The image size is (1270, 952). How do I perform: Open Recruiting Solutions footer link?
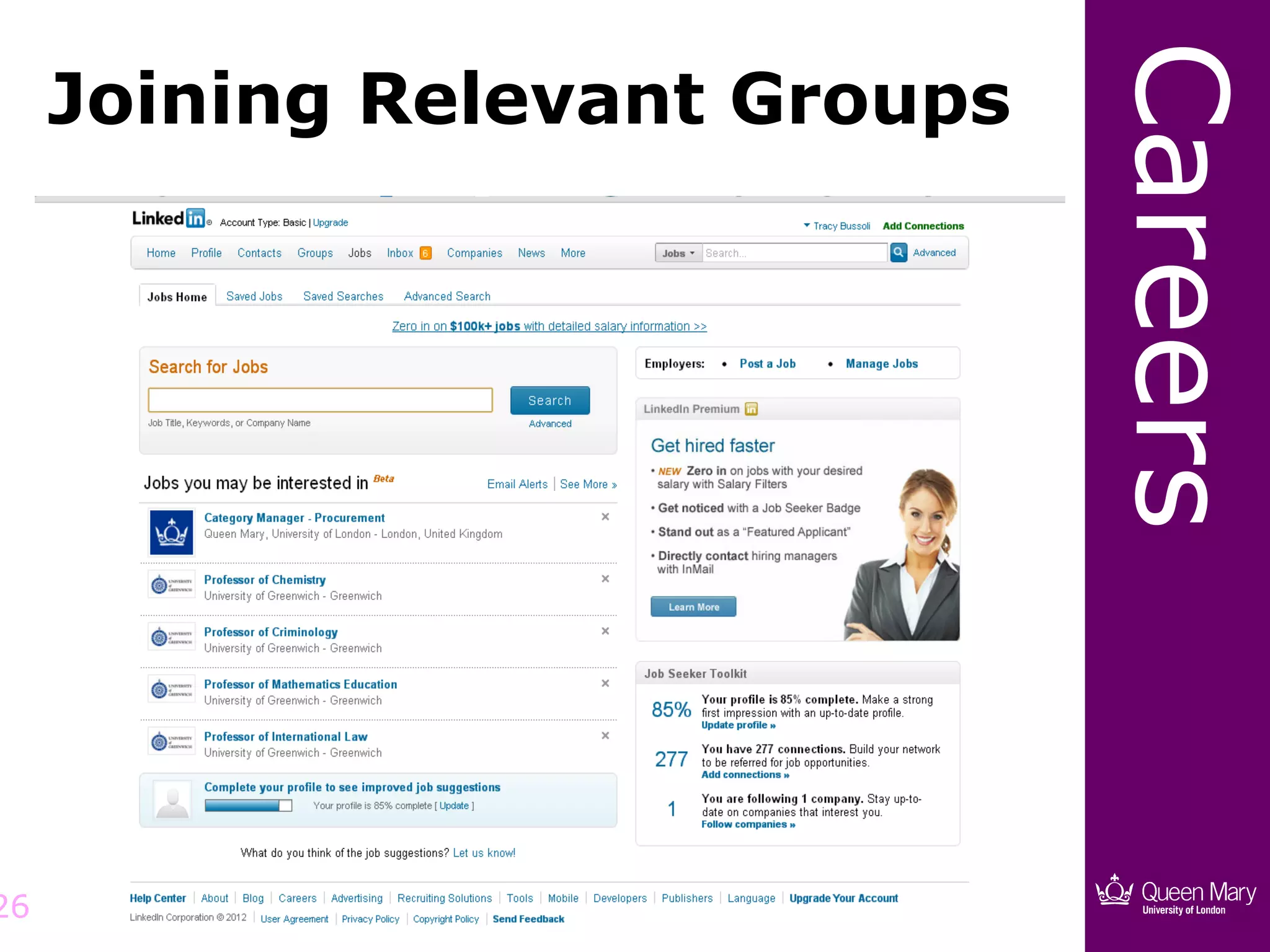445,898
